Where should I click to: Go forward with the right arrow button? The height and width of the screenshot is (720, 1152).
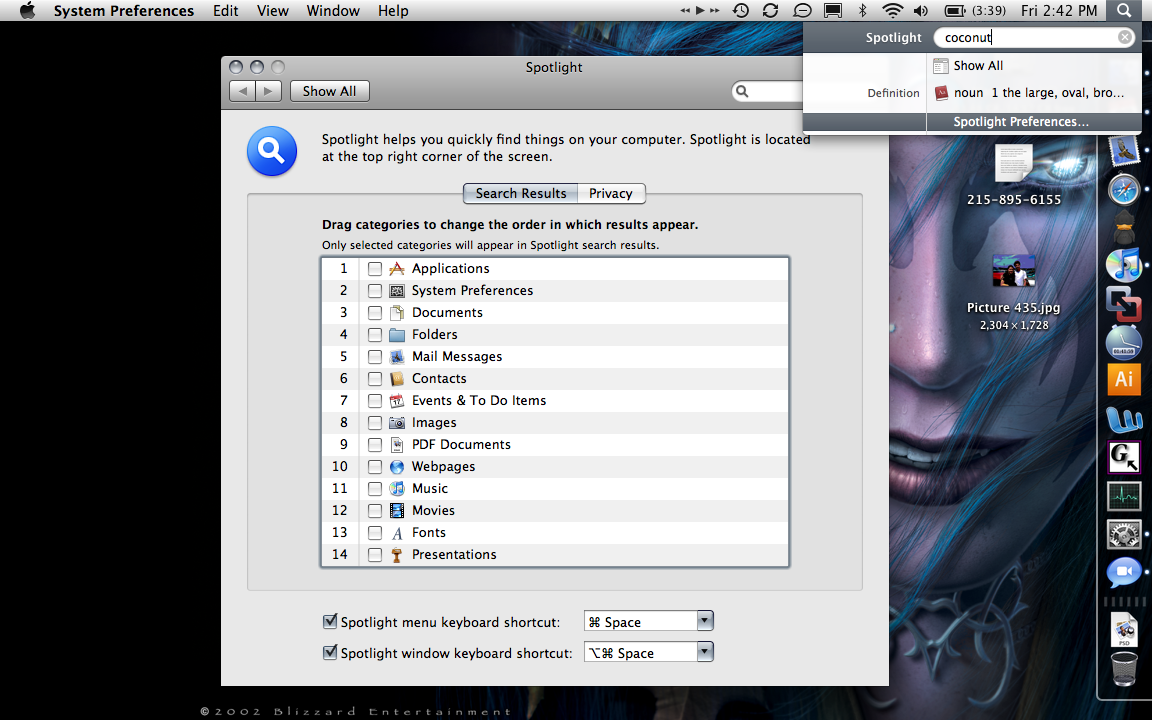[269, 91]
